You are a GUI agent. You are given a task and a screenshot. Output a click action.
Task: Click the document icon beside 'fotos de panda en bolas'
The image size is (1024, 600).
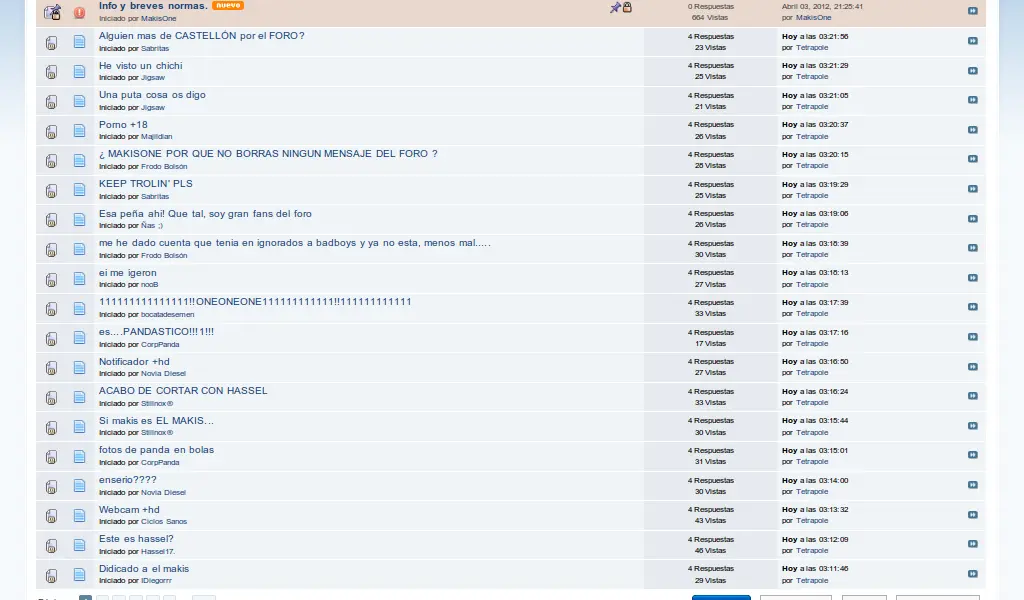[x=79, y=456]
